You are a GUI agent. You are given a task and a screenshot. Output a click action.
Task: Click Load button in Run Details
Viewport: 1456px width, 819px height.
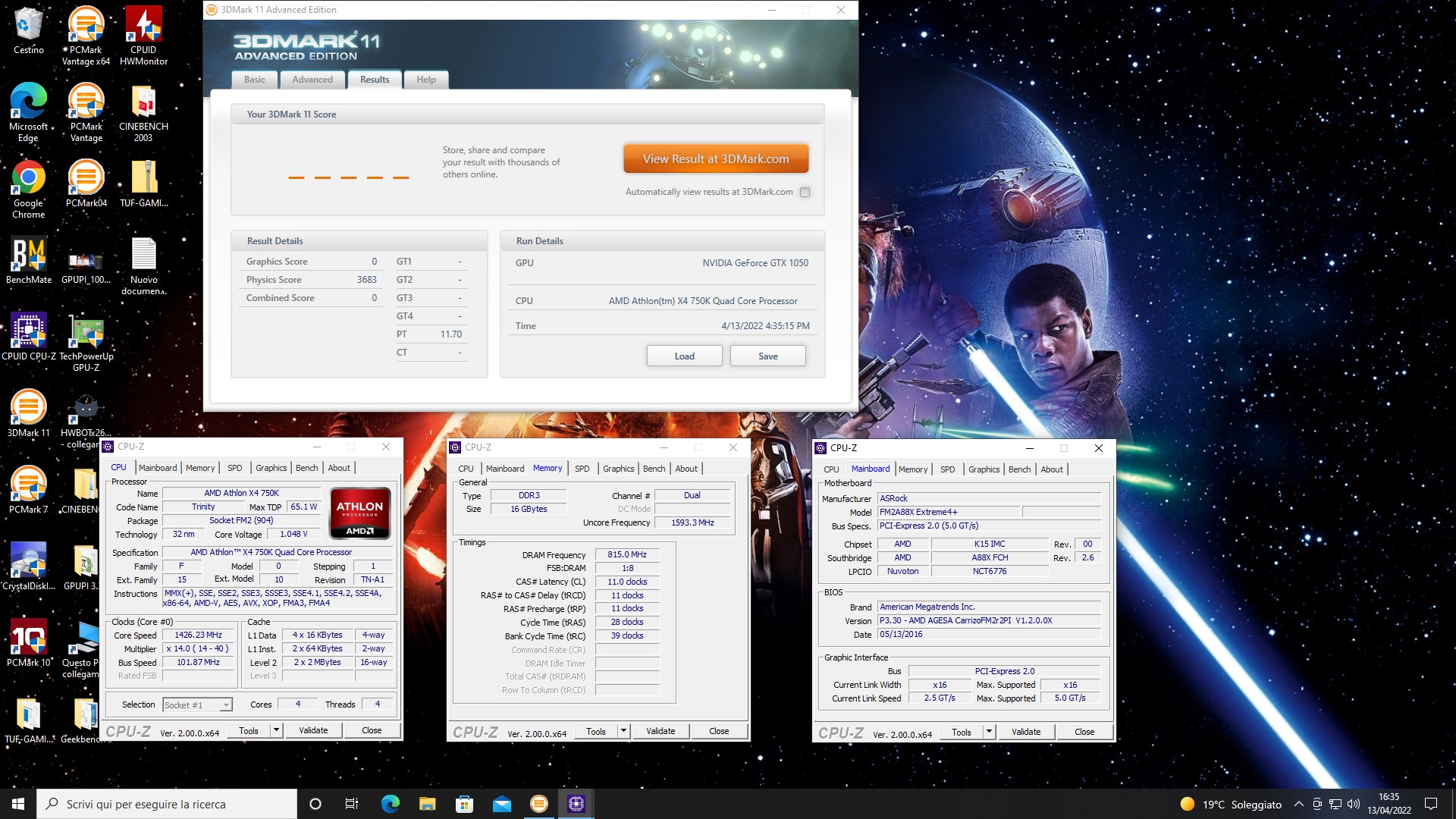pos(684,356)
